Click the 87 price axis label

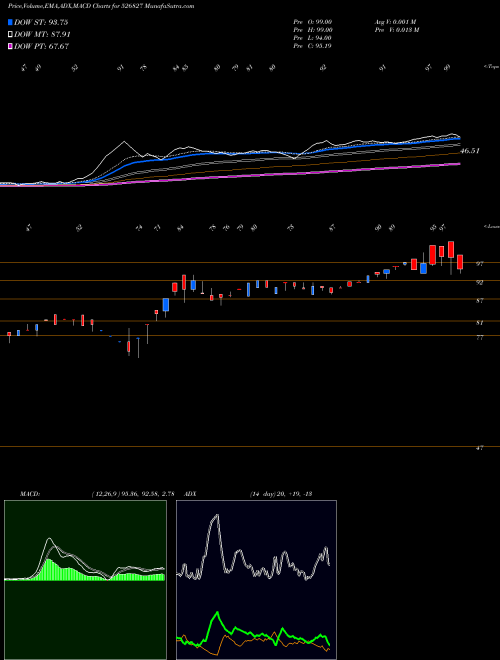tap(479, 301)
